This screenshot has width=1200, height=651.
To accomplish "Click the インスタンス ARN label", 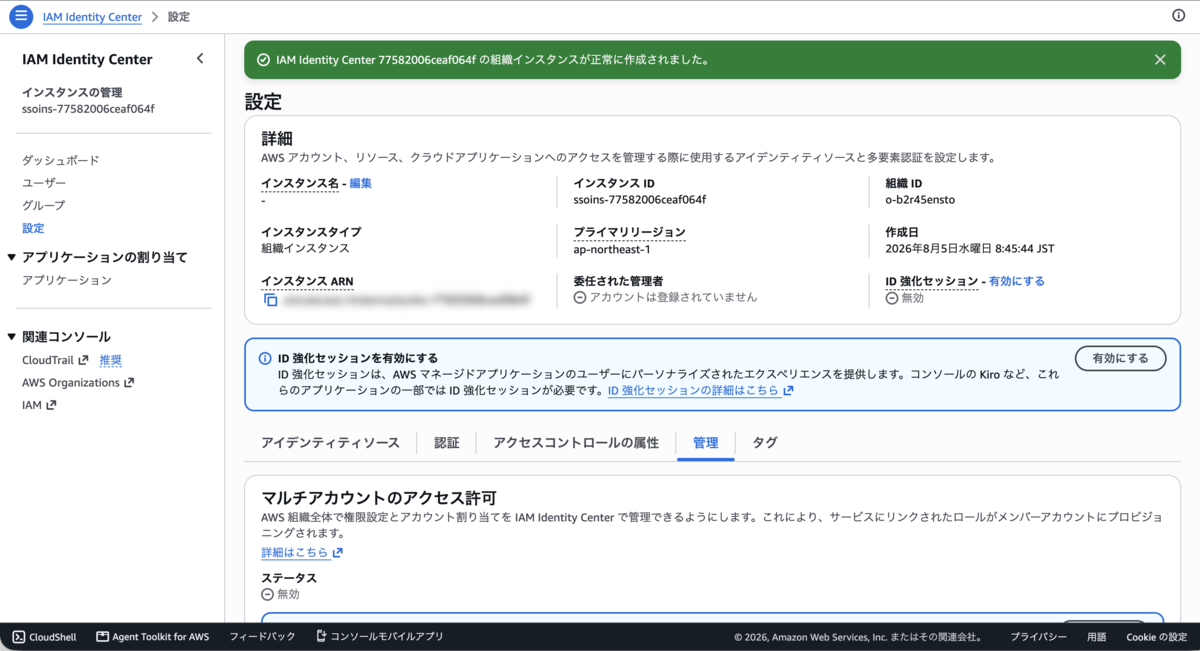I will coord(307,281).
